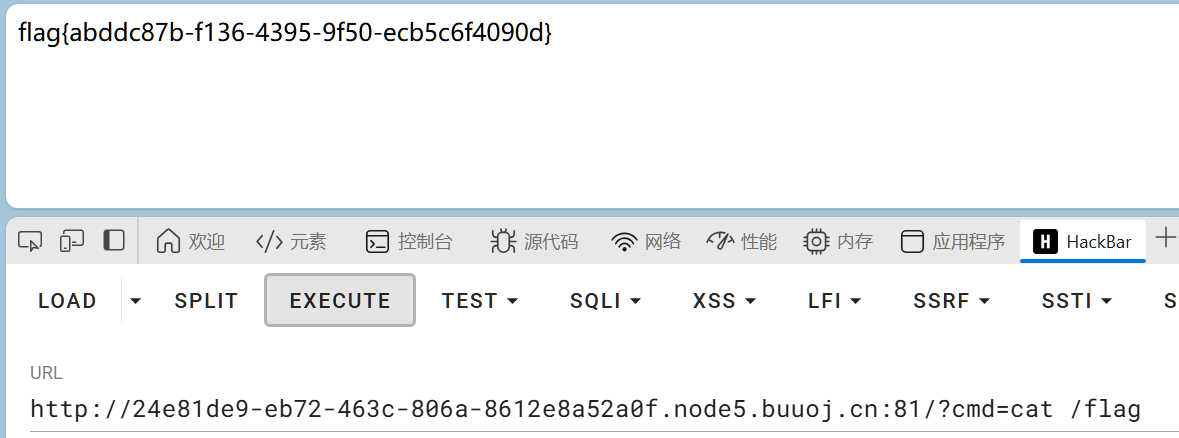Open the Sources (源代码) bug icon tab
The width and height of the screenshot is (1179, 438).
[x=534, y=241]
